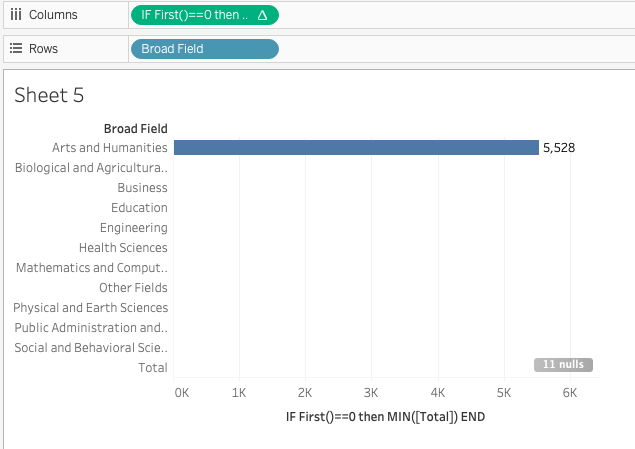The image size is (635, 449).
Task: Select the green IF First() calculation pill
Action: click(195, 15)
